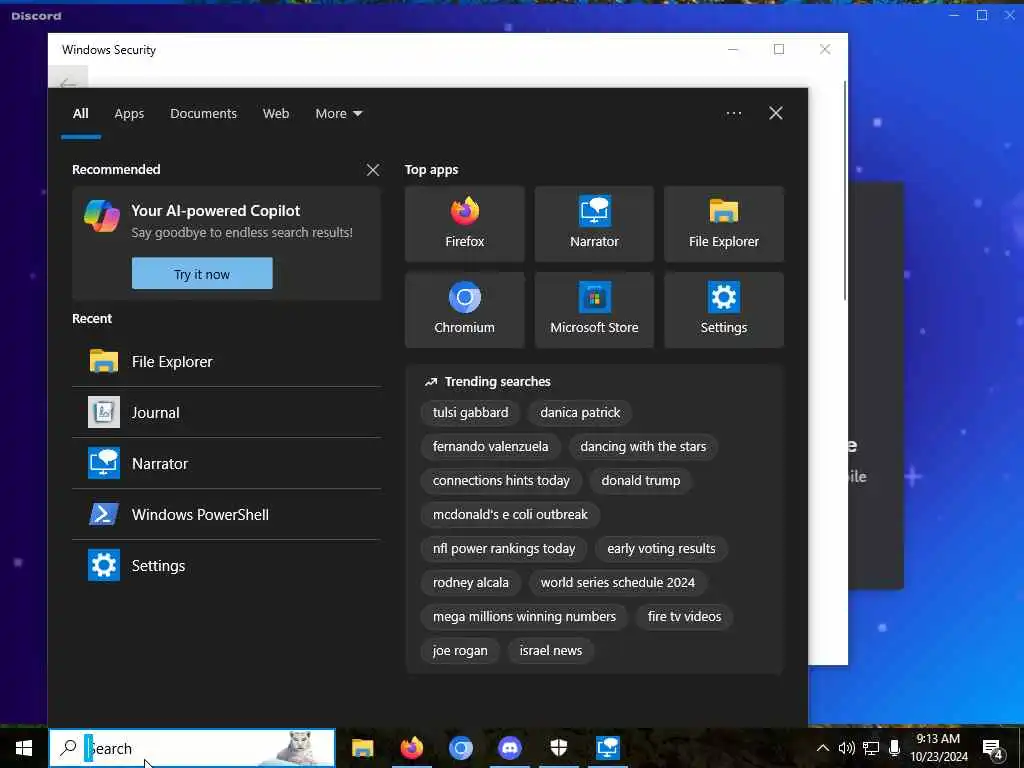Screen dimensions: 1024x768
Task: Search trending topic joe rogan
Action: [460, 650]
